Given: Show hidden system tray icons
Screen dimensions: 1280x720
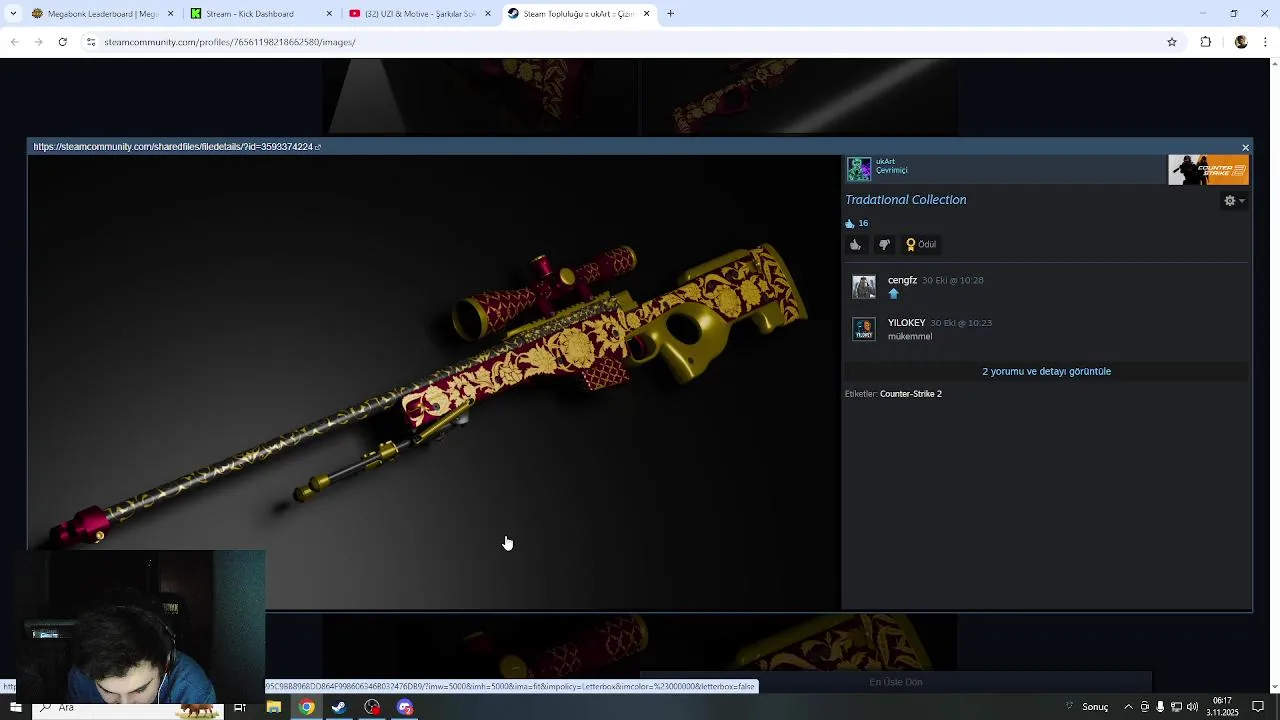Looking at the screenshot, I should click(1128, 707).
